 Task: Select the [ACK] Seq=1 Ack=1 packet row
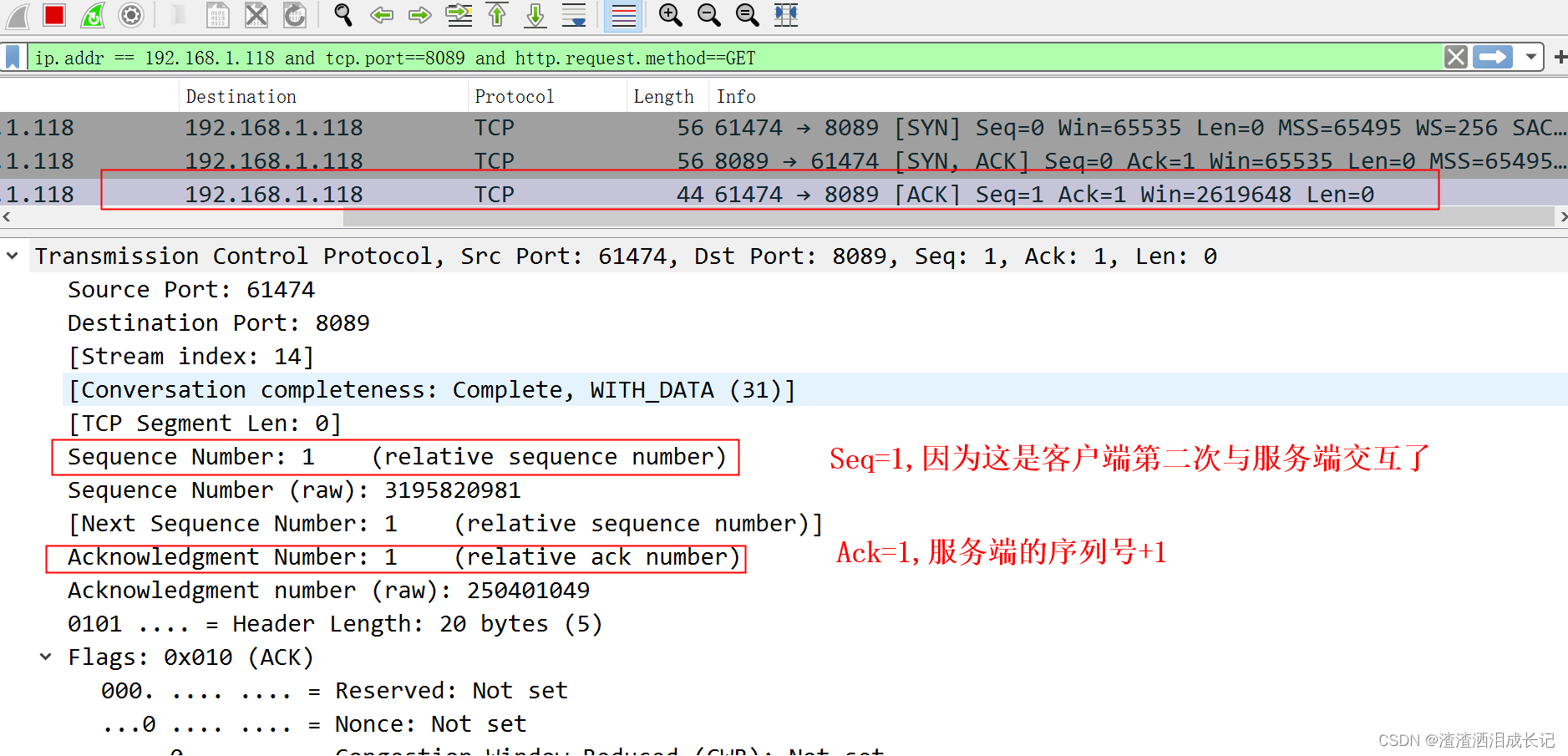click(784, 195)
